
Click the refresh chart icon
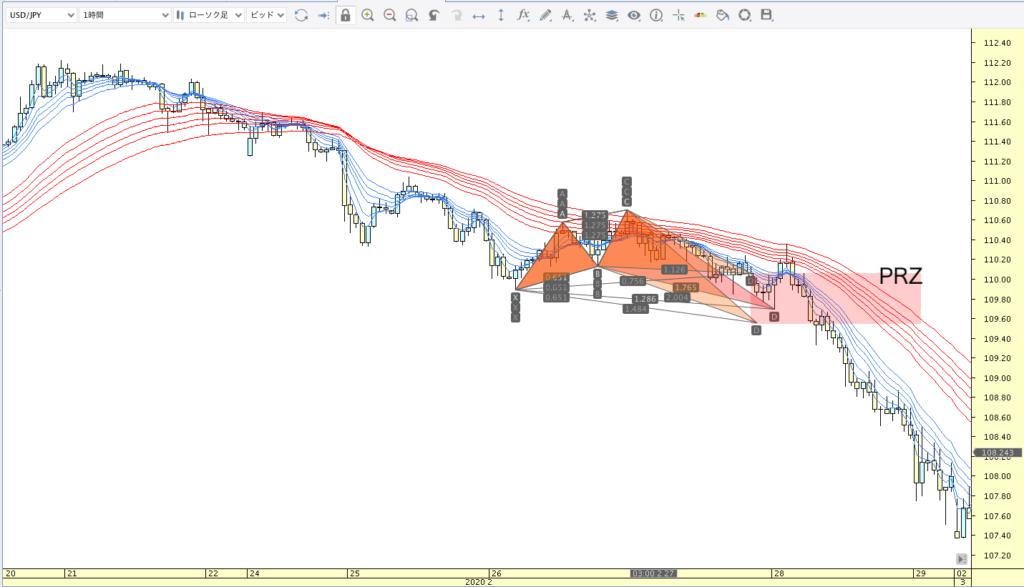pos(300,15)
